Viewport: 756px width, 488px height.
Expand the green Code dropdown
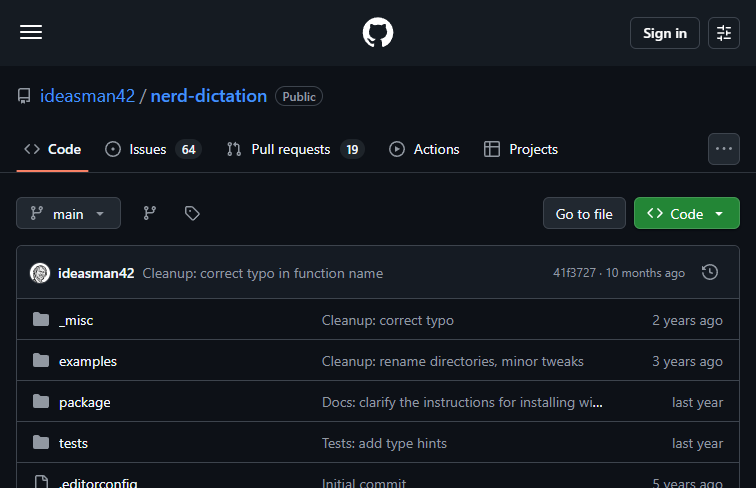687,213
